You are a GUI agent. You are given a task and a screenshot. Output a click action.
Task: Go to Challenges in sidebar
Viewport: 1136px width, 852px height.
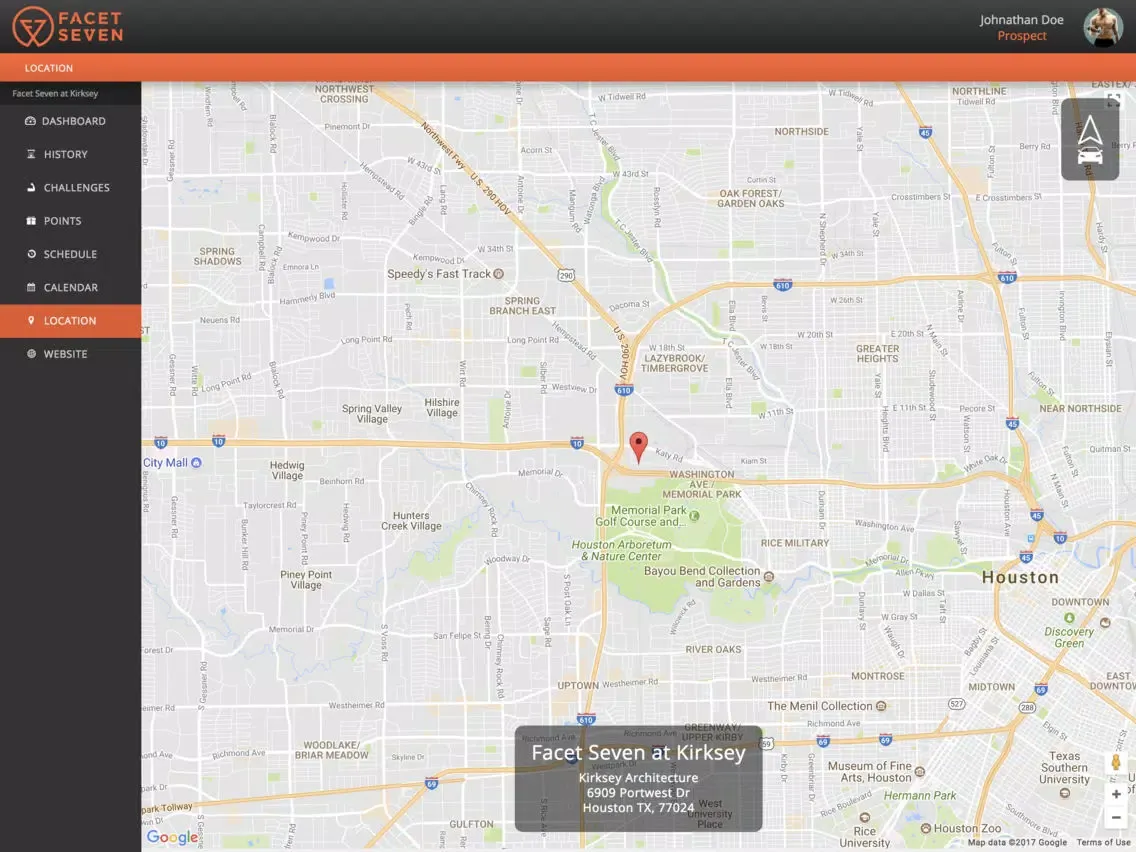point(70,188)
